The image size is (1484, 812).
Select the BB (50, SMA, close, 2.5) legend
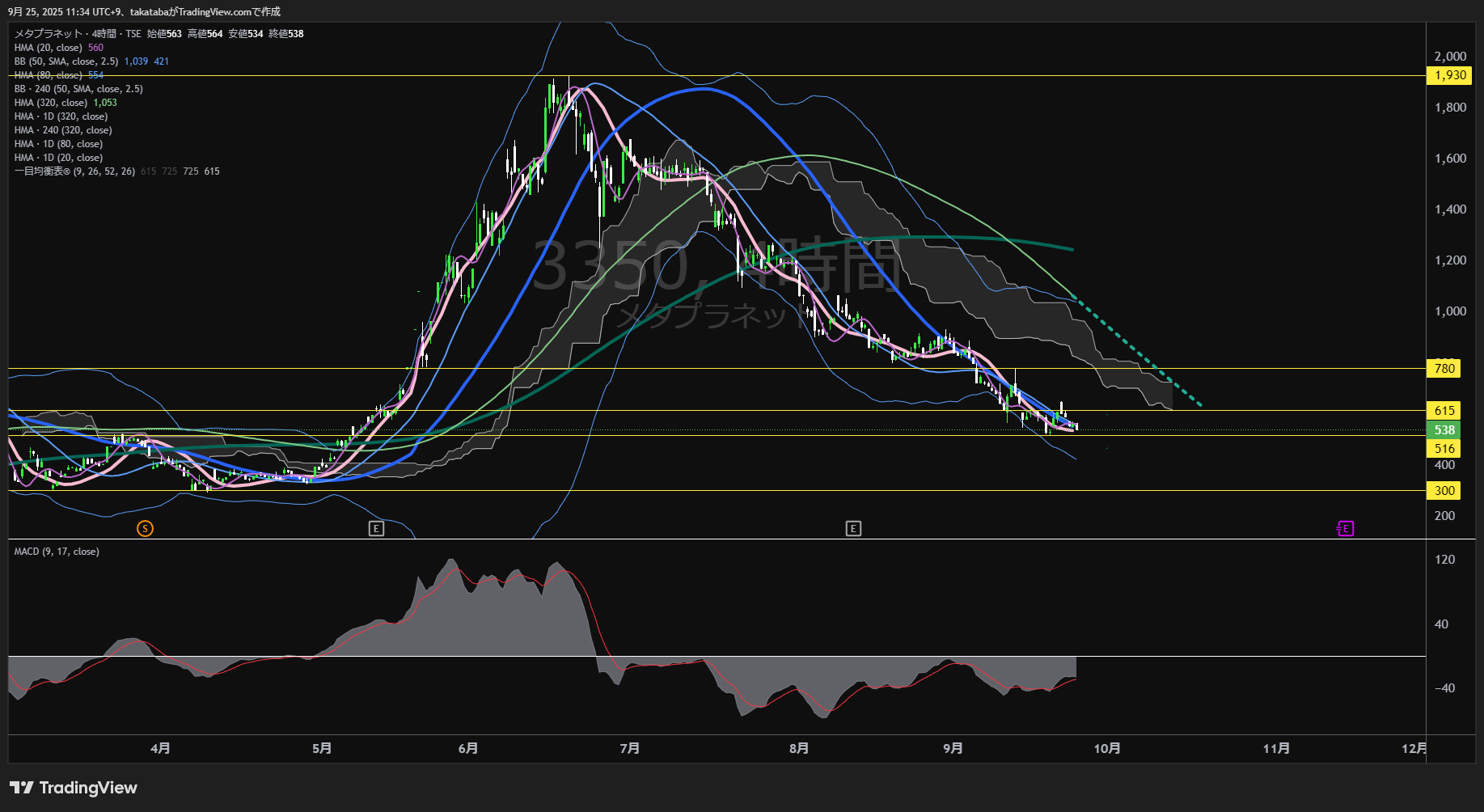tap(91, 61)
